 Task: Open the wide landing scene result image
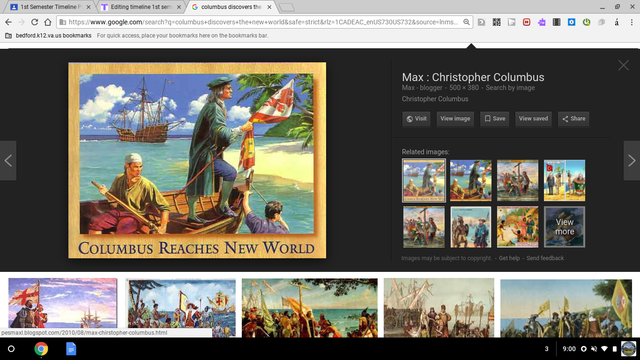(x=310, y=308)
